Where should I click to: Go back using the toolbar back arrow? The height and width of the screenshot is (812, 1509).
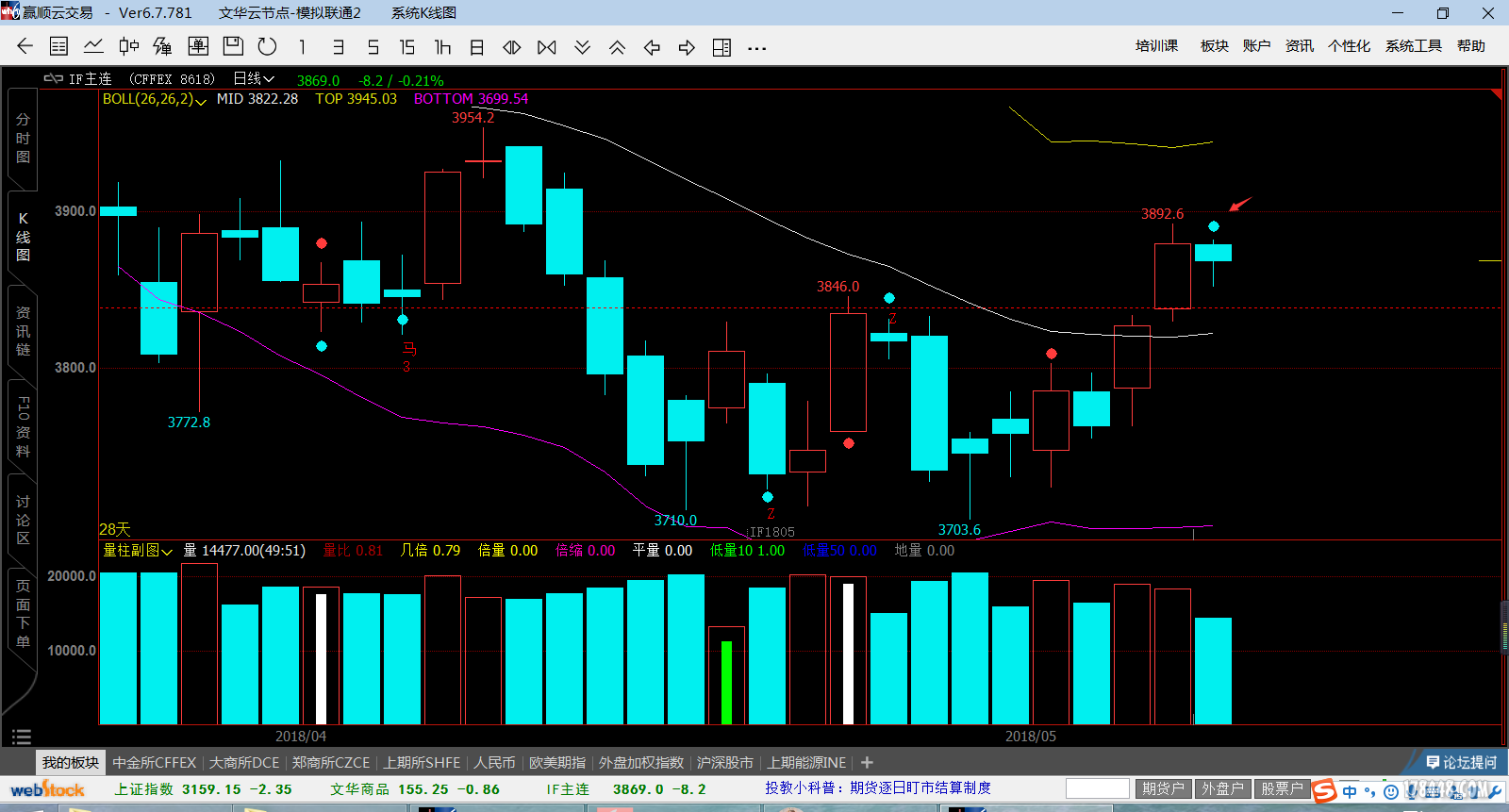pos(25,46)
